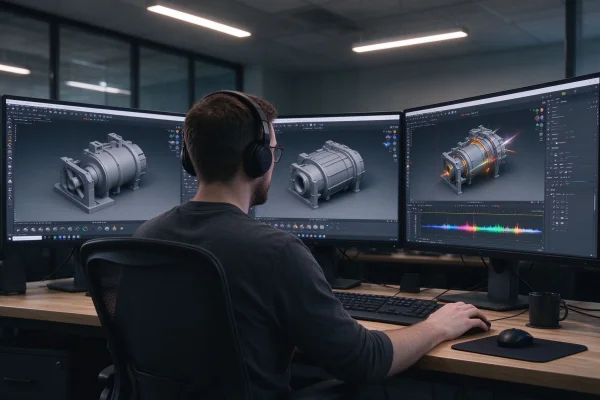
Task: Focus the taskbar search box on left monitor
Action: coord(27,238)
